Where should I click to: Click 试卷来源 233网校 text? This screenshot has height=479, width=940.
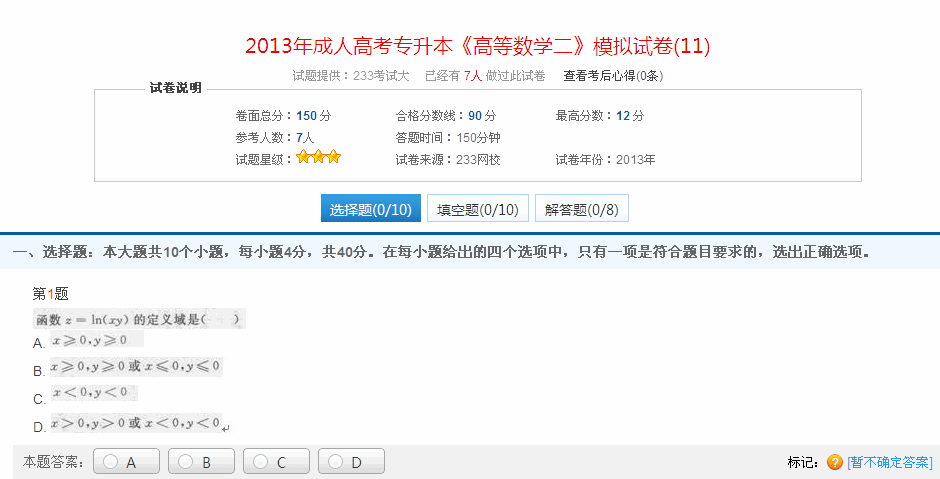pyautogui.click(x=448, y=159)
